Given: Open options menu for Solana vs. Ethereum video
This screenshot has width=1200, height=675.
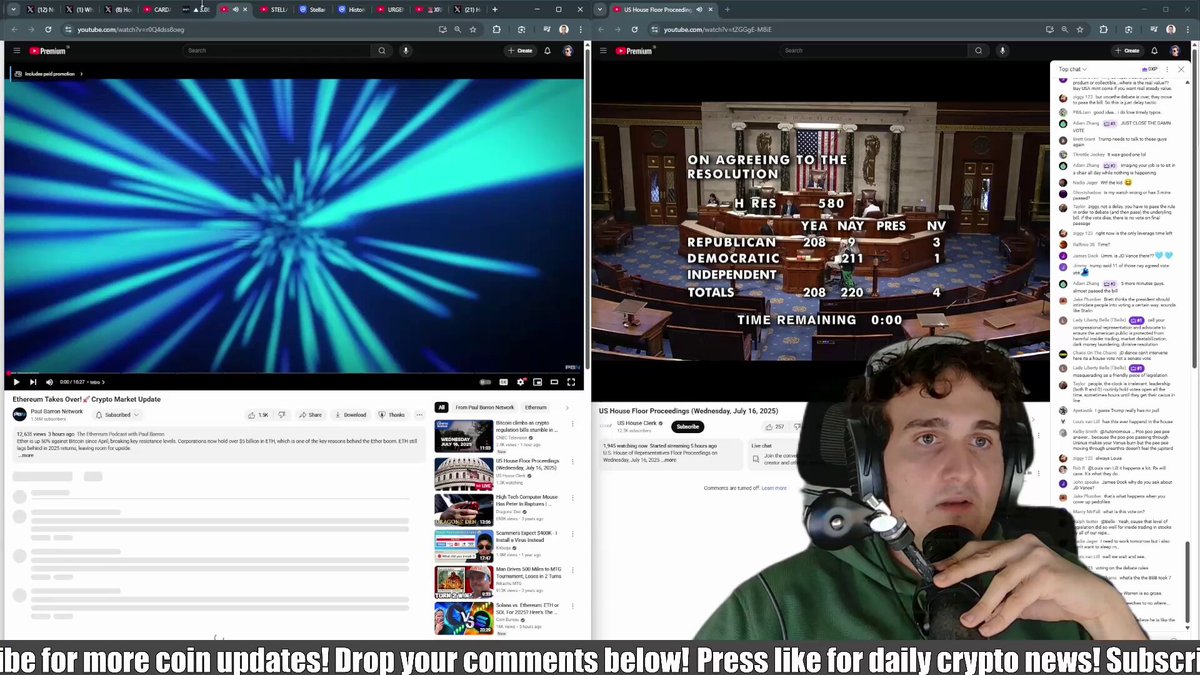Looking at the screenshot, I should click(573, 608).
